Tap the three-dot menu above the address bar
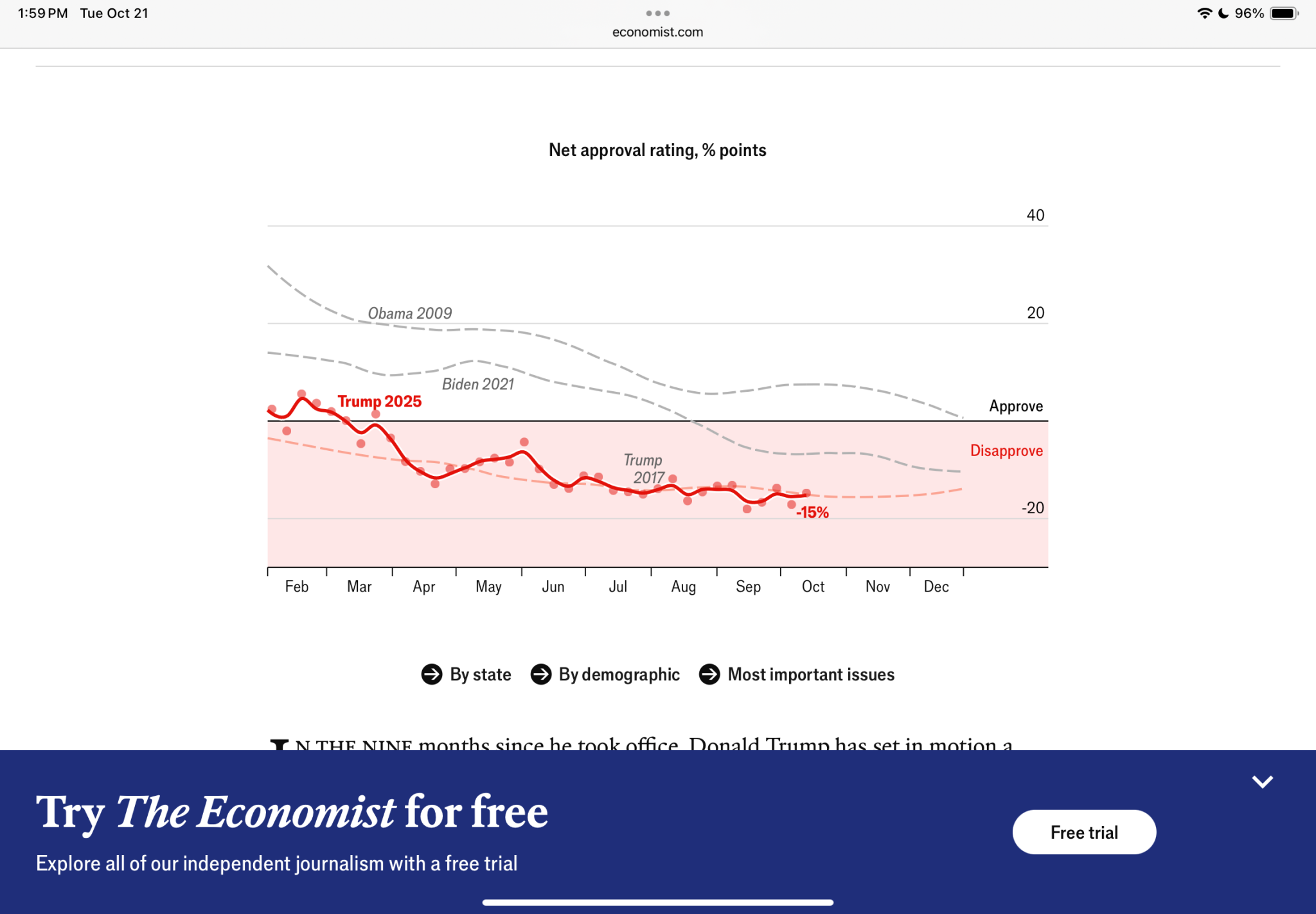1316x914 pixels. click(657, 13)
